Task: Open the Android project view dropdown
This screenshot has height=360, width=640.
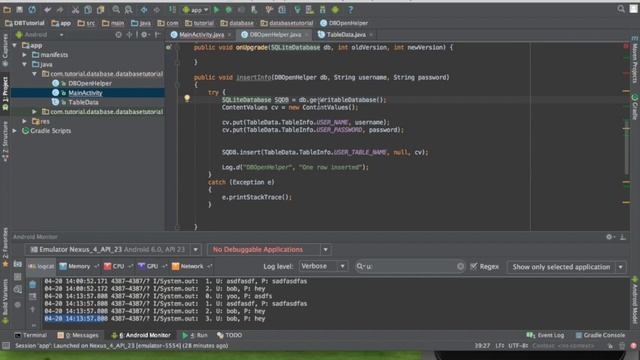Action: [39, 35]
